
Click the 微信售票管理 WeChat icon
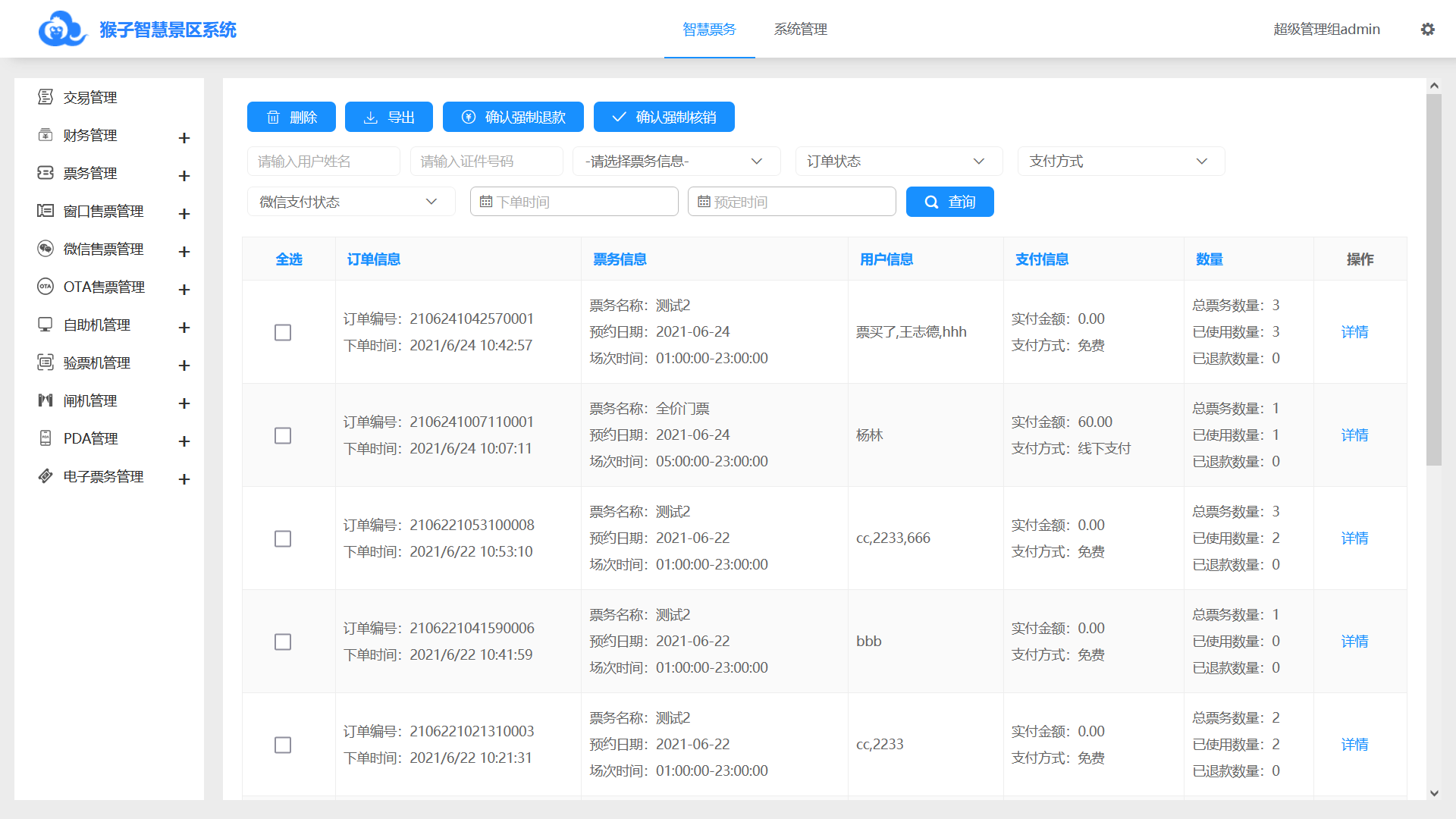click(x=45, y=249)
